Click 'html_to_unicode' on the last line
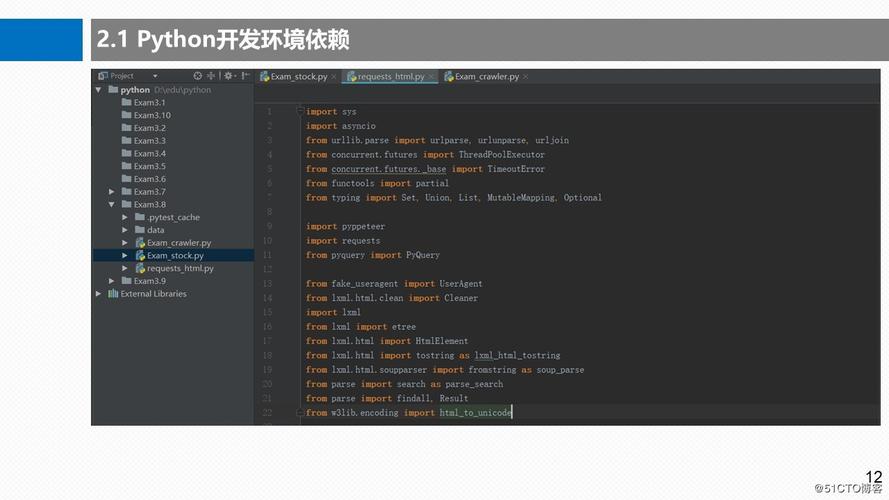This screenshot has width=889, height=500. 475,413
